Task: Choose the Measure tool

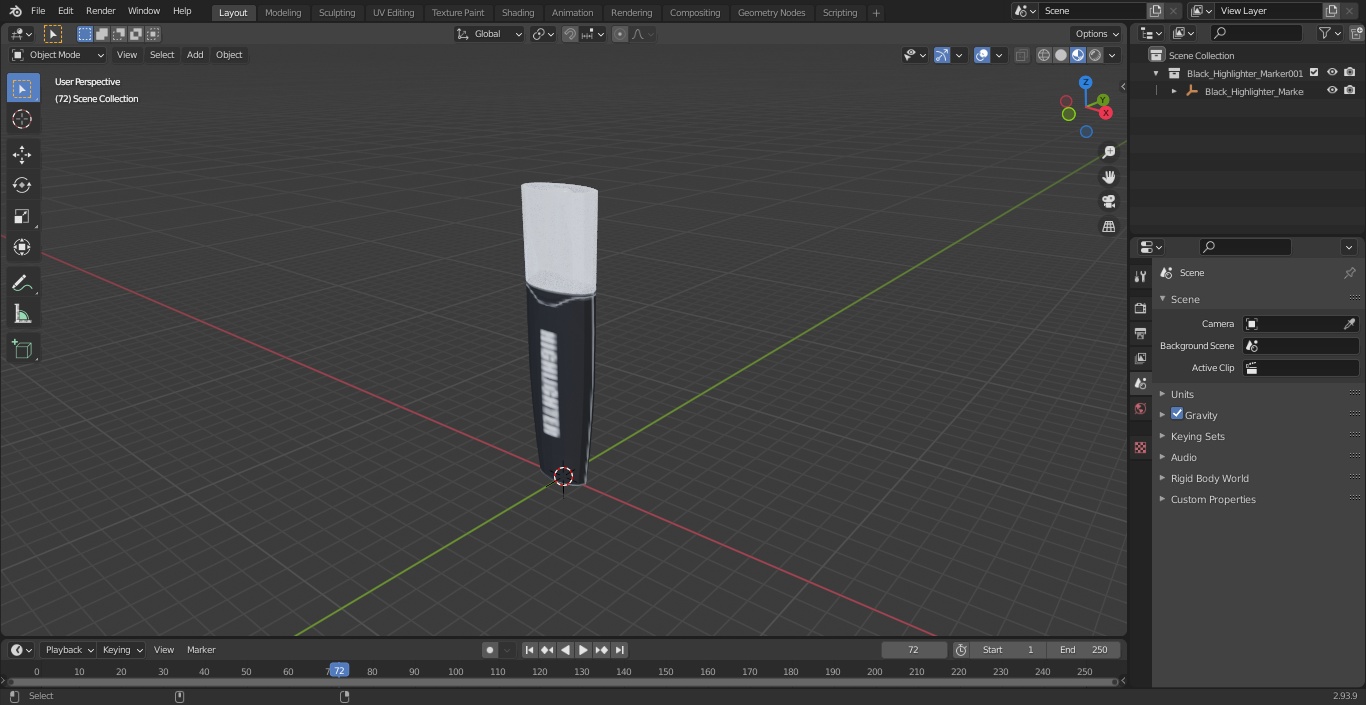Action: [22, 315]
